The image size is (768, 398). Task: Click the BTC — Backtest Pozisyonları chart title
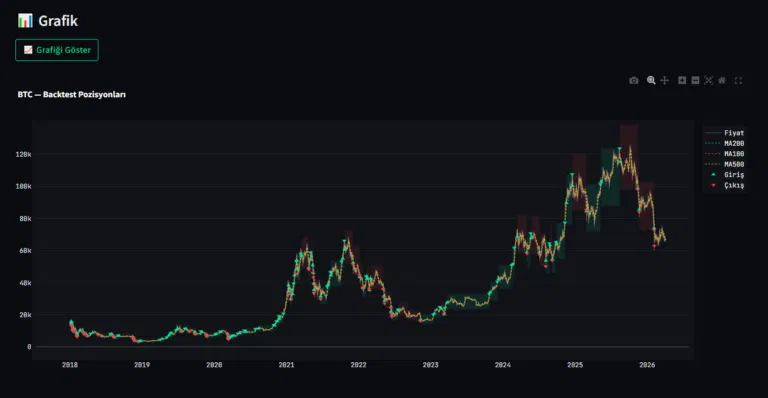coord(72,94)
